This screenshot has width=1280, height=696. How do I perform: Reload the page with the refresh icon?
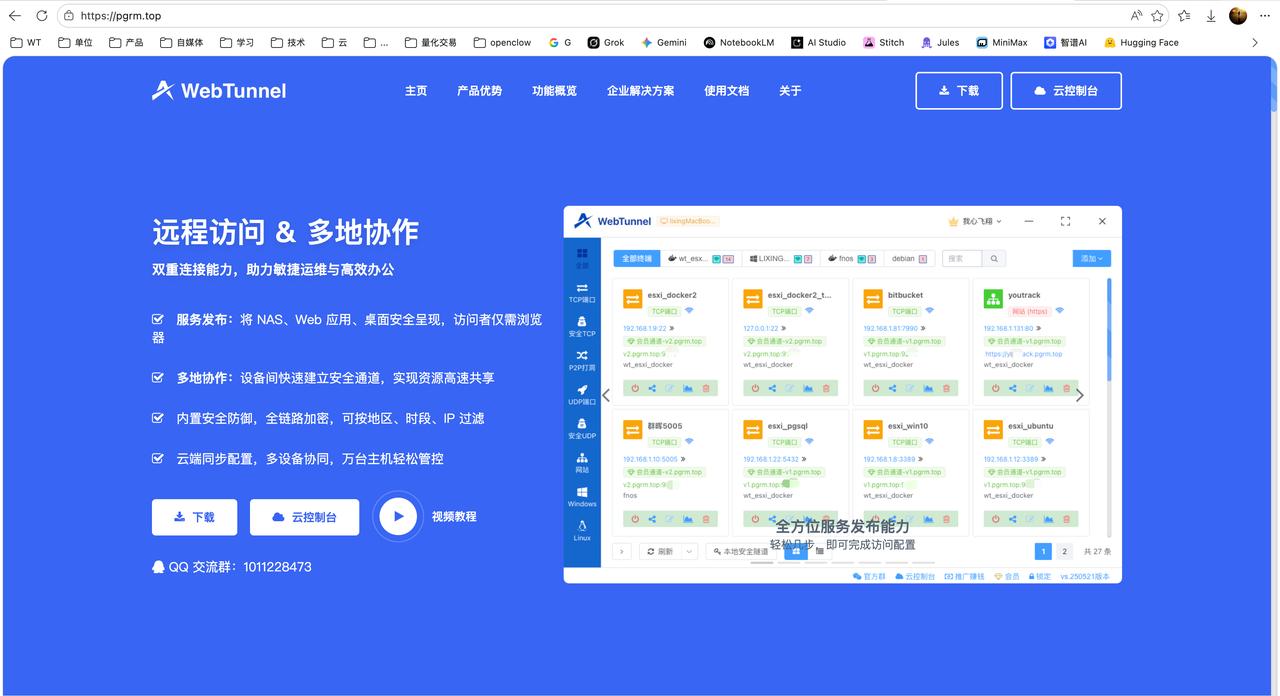click(42, 16)
